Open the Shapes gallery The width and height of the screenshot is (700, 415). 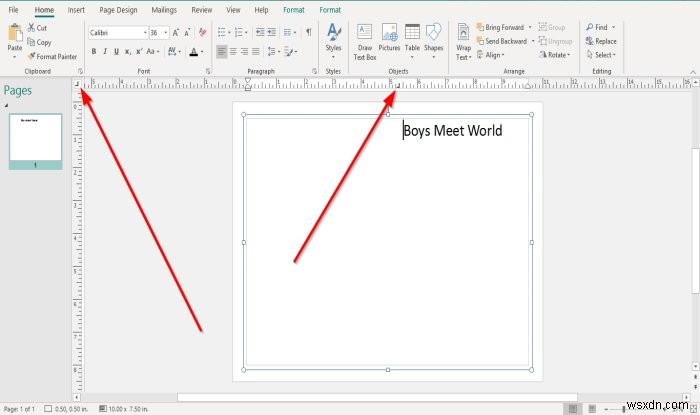pyautogui.click(x=433, y=40)
